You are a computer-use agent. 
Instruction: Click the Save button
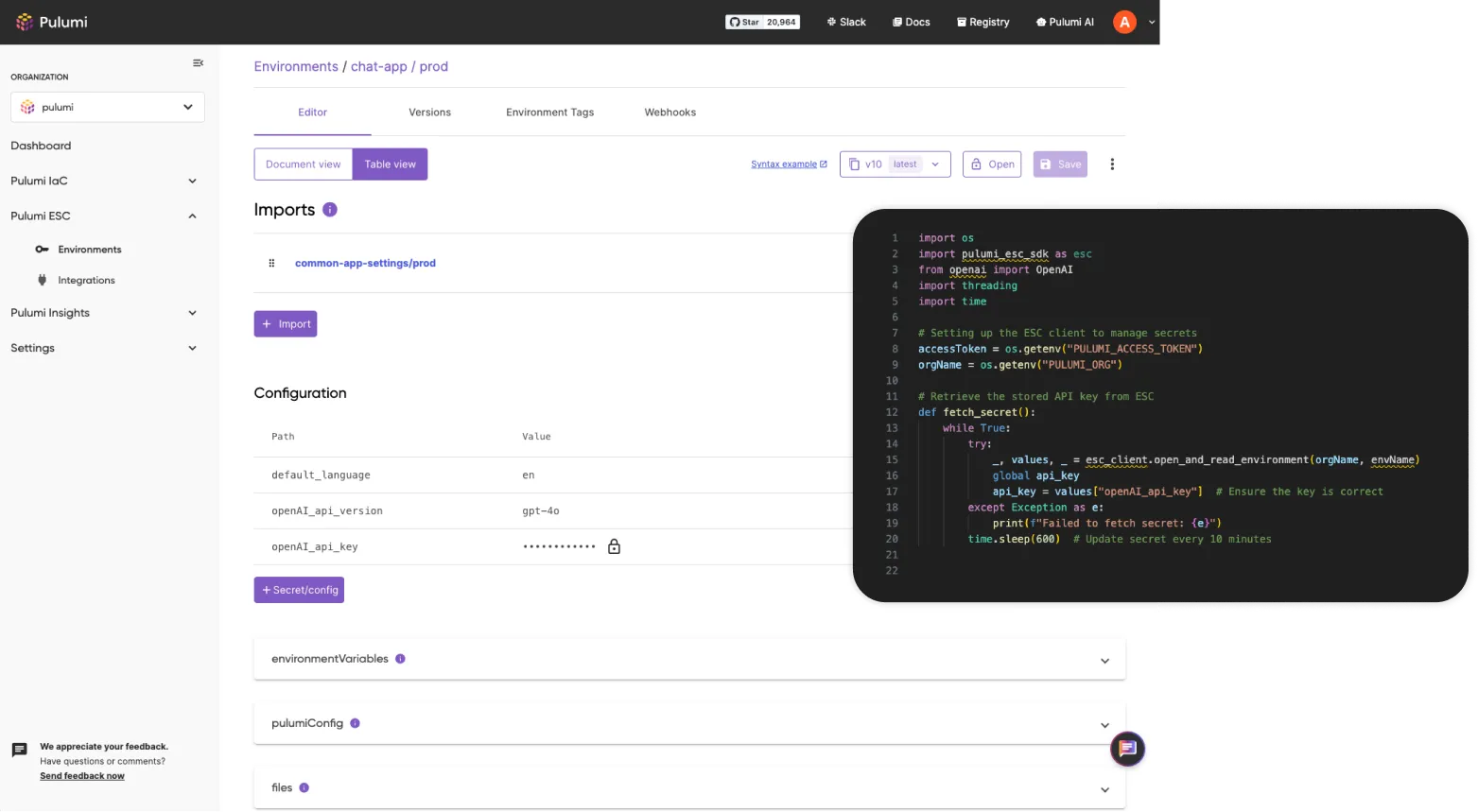[1060, 164]
